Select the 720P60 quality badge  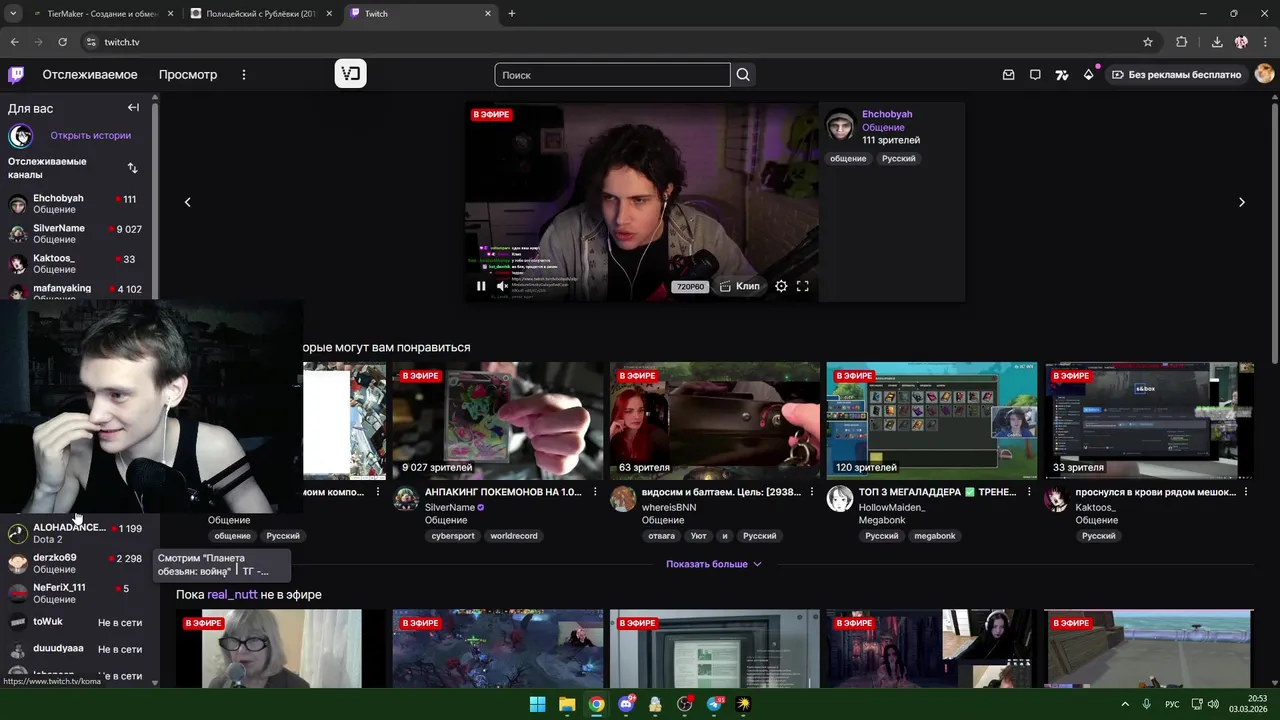coord(690,287)
